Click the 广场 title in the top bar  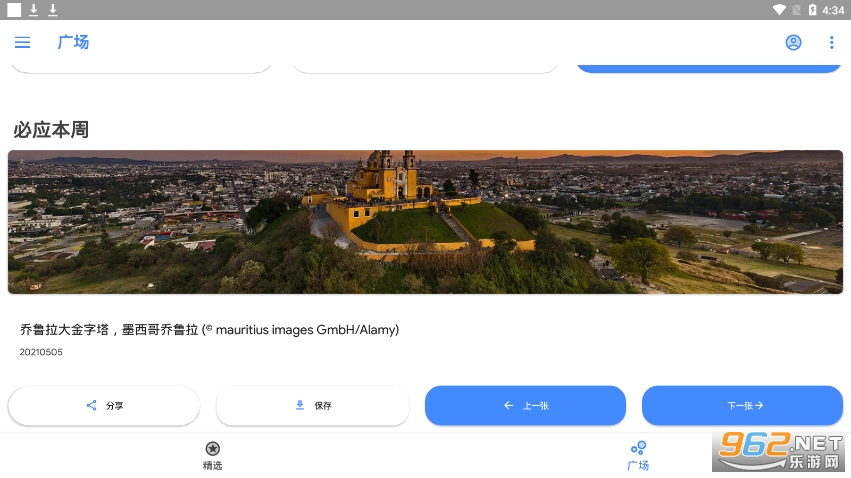click(73, 42)
